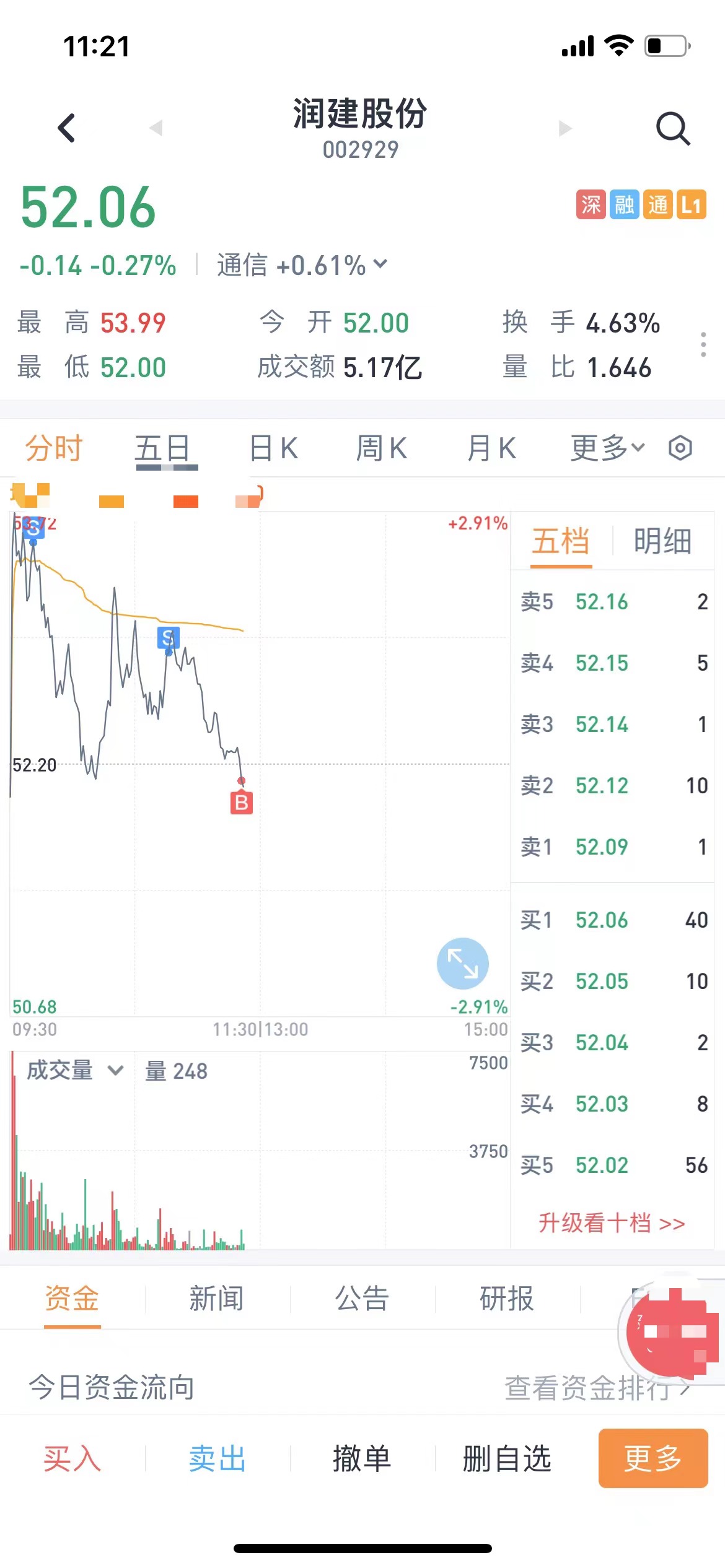Tap the red B buy marker

pyautogui.click(x=242, y=803)
